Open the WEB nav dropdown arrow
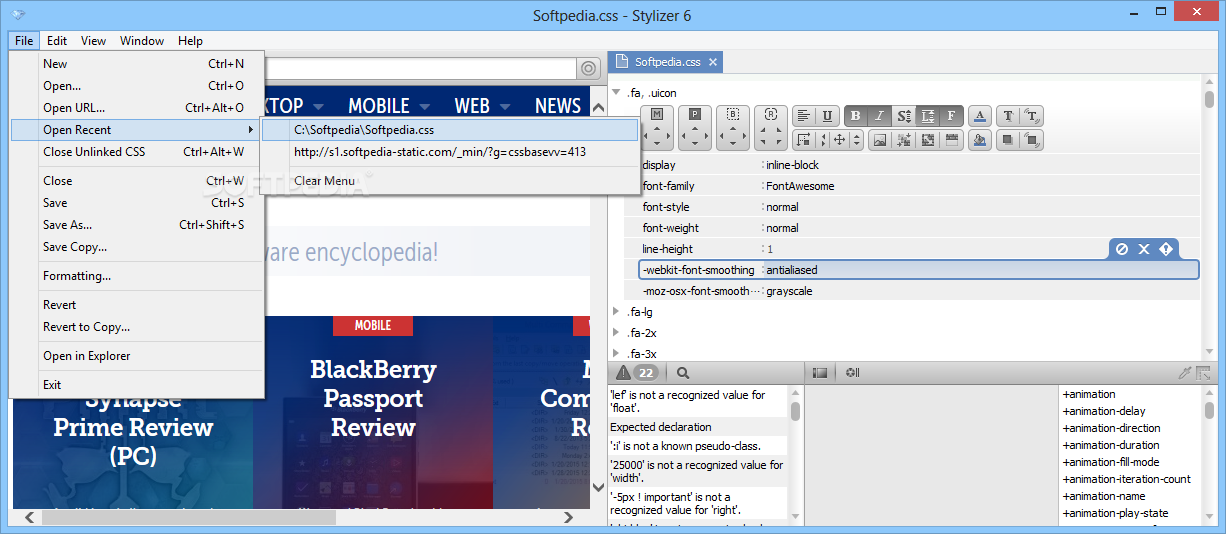The width and height of the screenshot is (1226, 534). (505, 106)
